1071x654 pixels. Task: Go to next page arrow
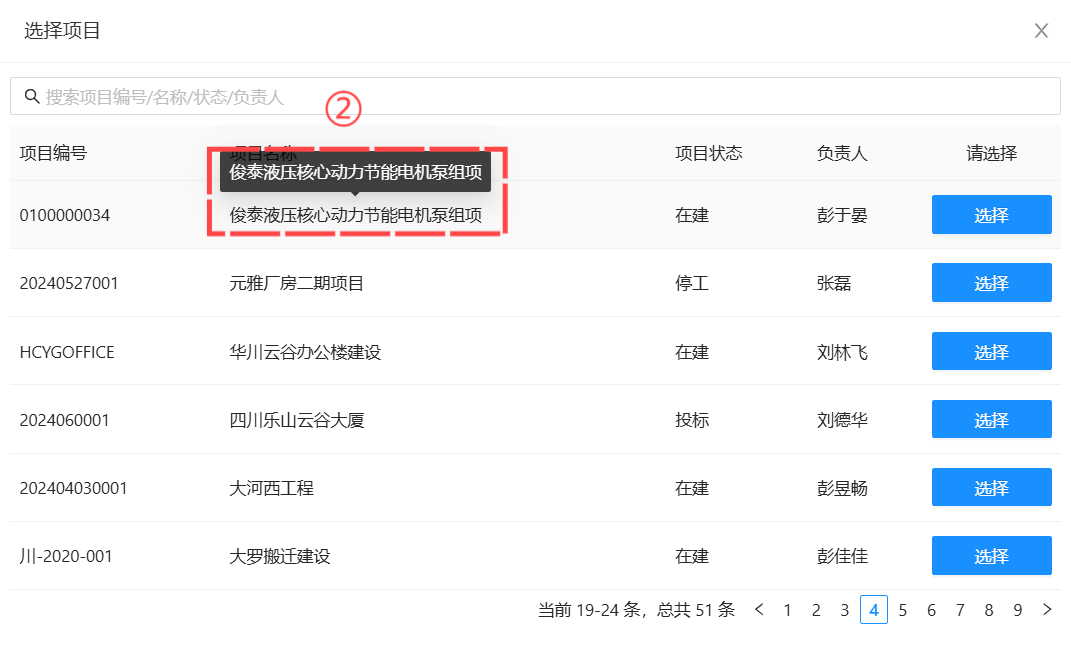click(x=1047, y=610)
